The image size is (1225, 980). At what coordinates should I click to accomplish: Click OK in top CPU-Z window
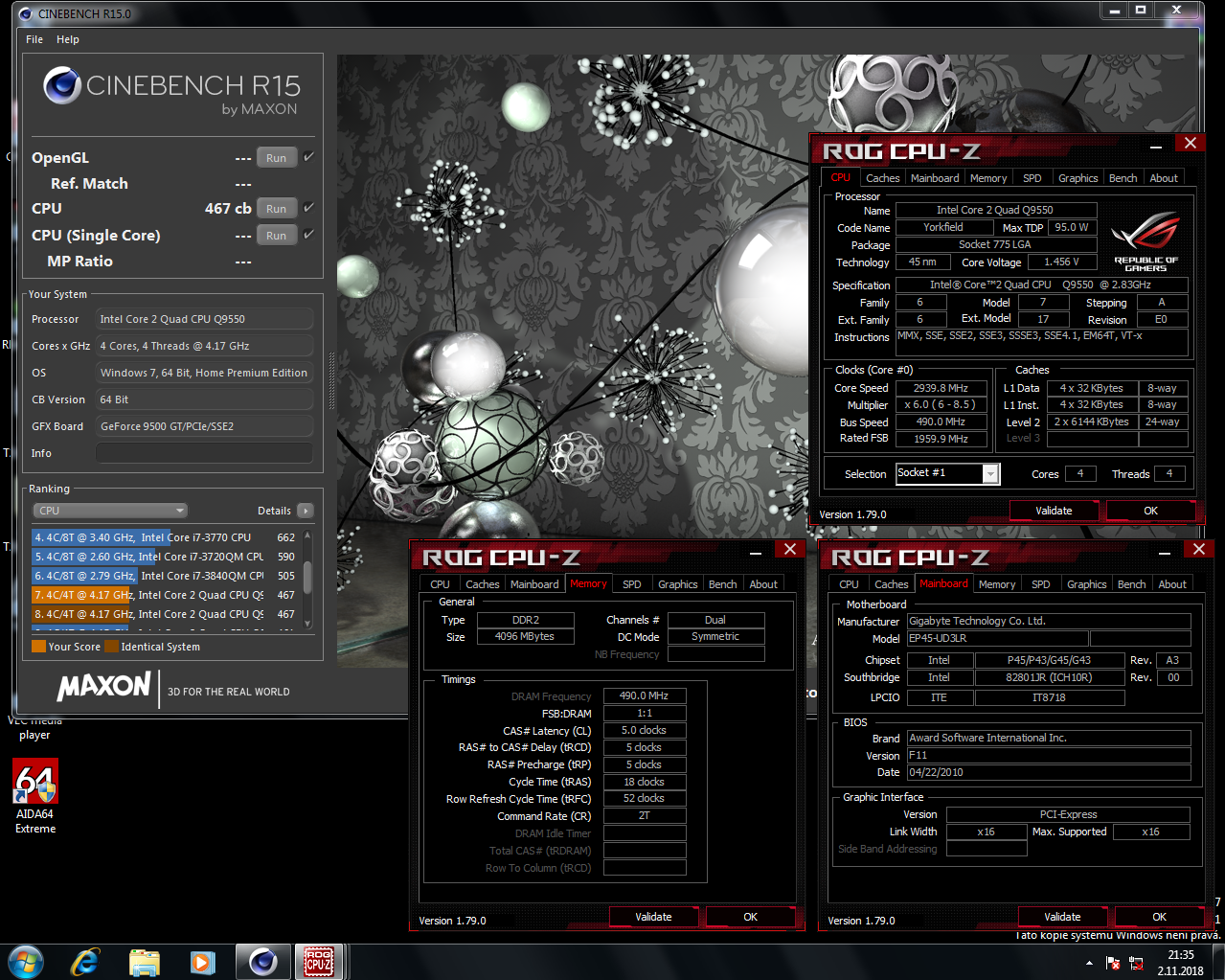1150,511
